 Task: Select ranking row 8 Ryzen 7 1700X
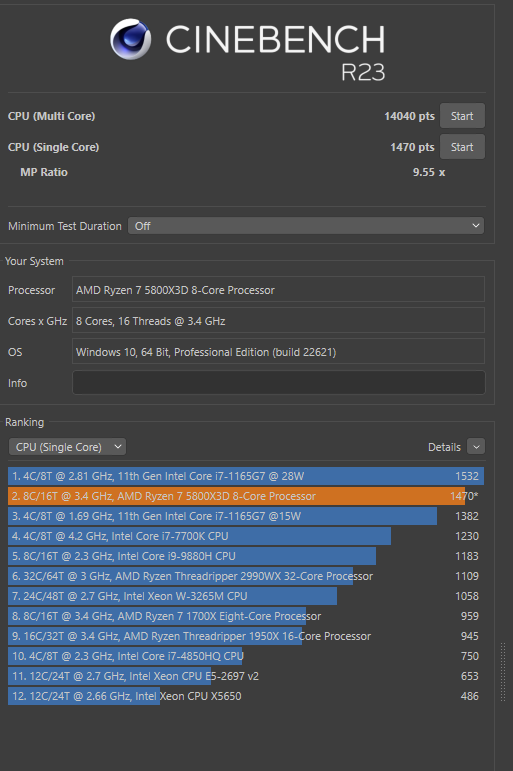(x=246, y=616)
